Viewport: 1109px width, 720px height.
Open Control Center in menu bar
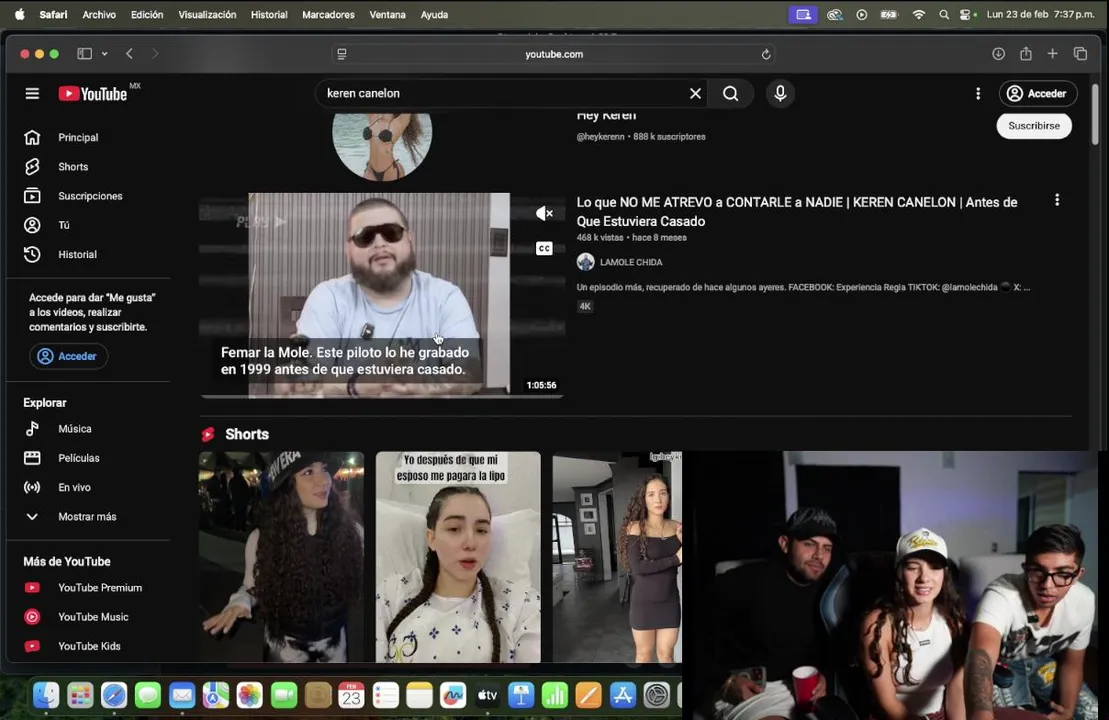pyautogui.click(x=967, y=14)
